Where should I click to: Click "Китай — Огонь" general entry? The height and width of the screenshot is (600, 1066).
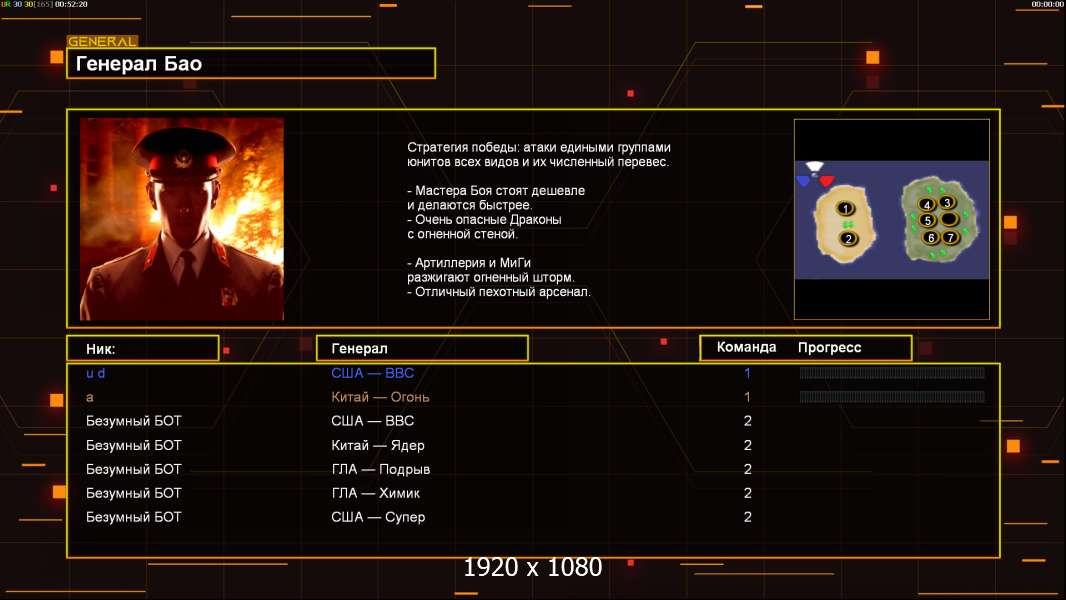pyautogui.click(x=380, y=397)
